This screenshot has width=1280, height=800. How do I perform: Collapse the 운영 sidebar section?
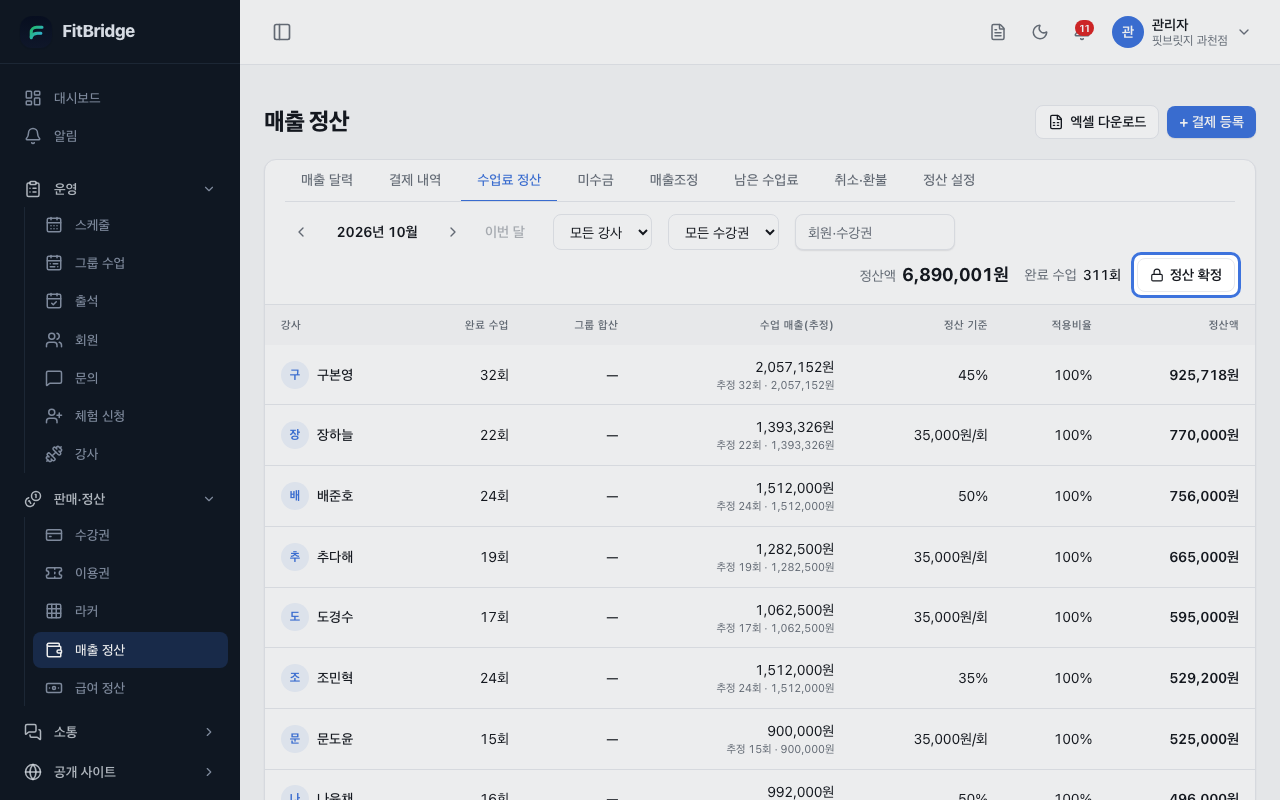(x=120, y=189)
